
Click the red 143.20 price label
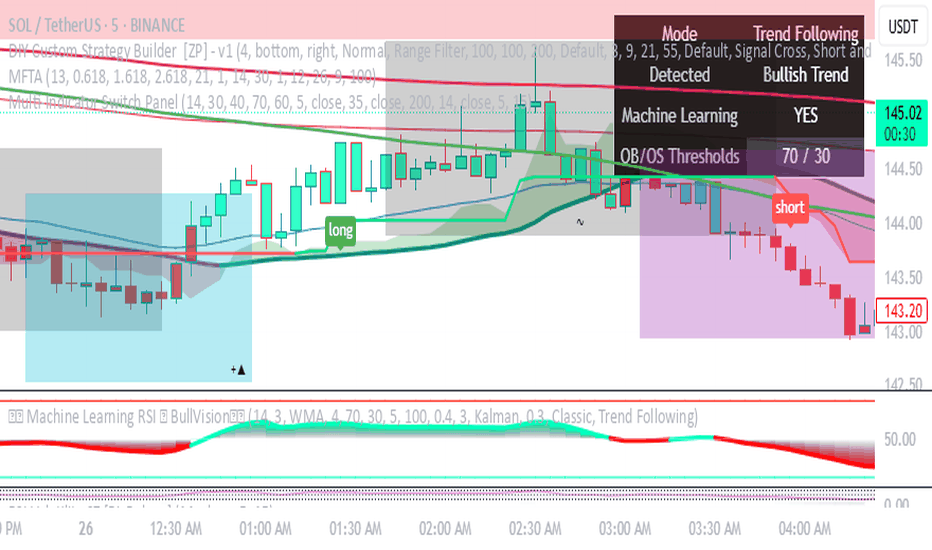(902, 310)
